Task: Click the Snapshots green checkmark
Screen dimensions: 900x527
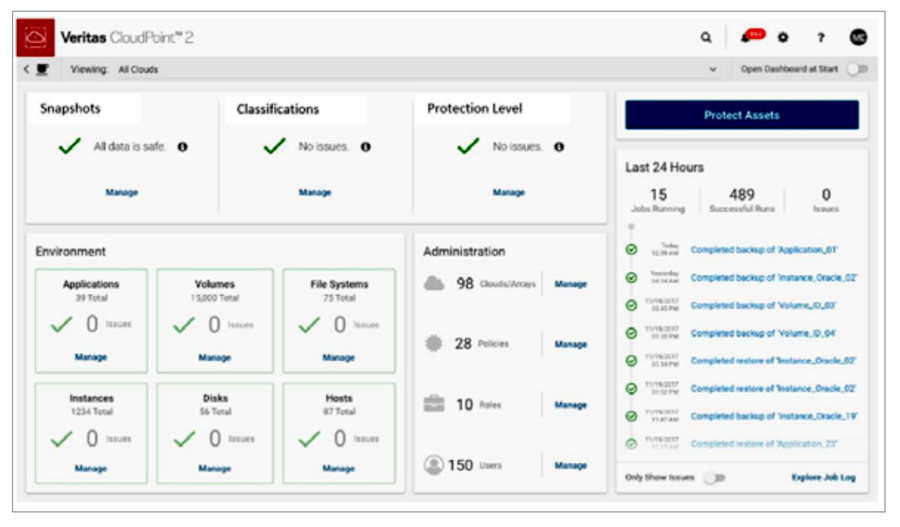Action: click(x=69, y=146)
